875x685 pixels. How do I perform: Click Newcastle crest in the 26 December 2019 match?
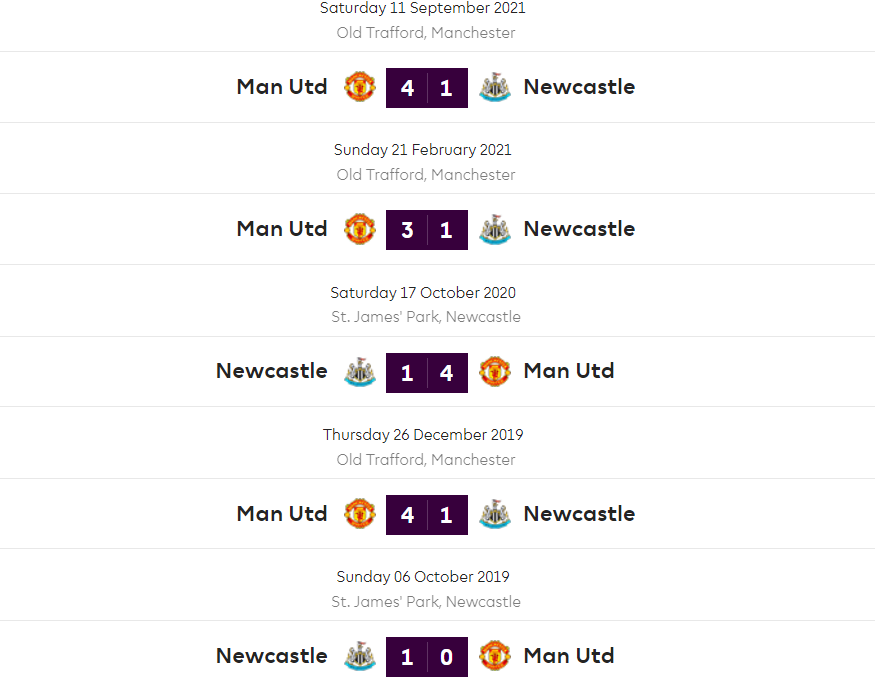(495, 514)
